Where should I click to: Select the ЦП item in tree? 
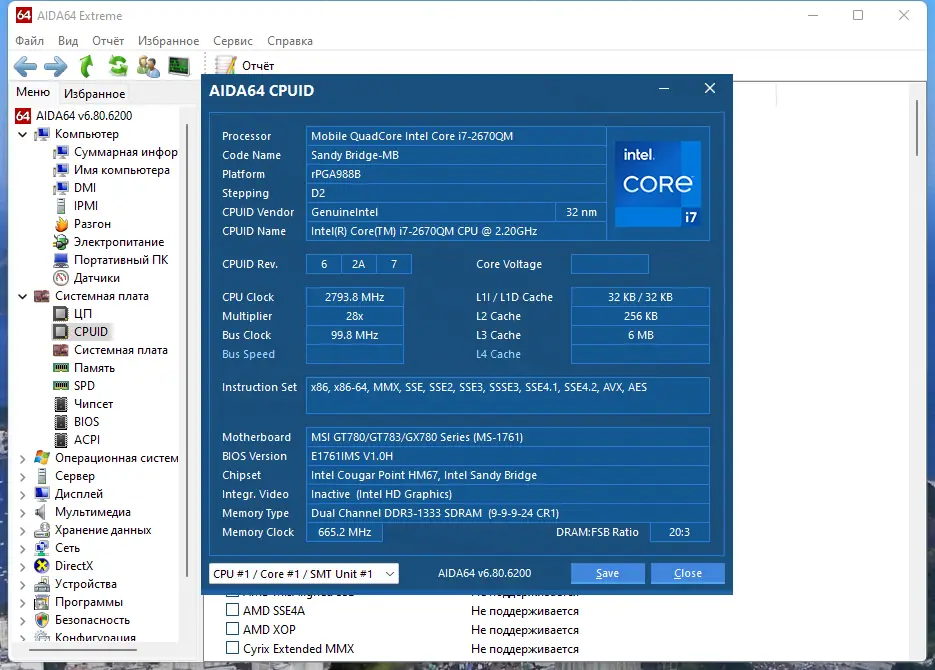(73, 314)
